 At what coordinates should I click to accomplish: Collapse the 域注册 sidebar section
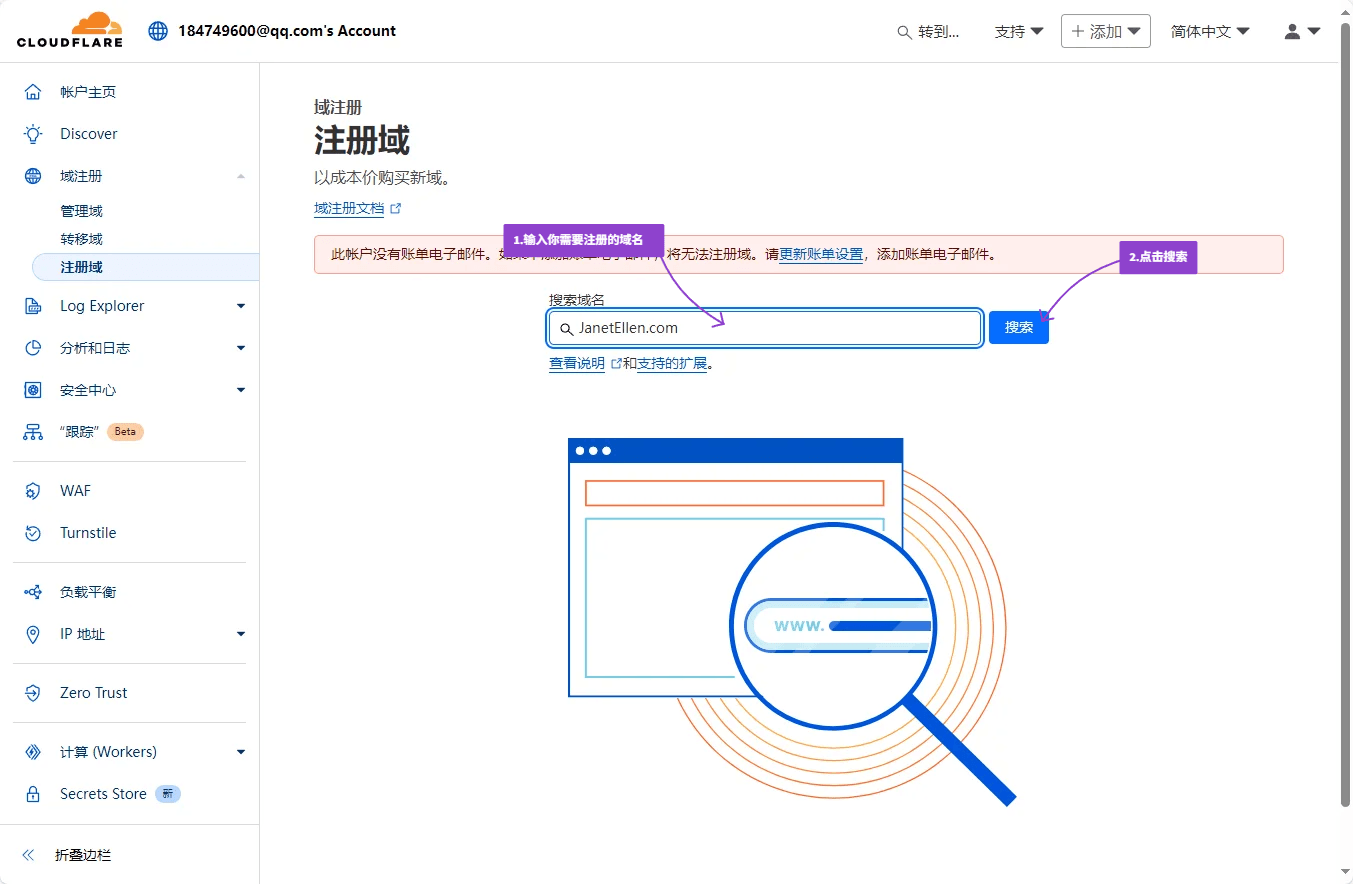240,177
